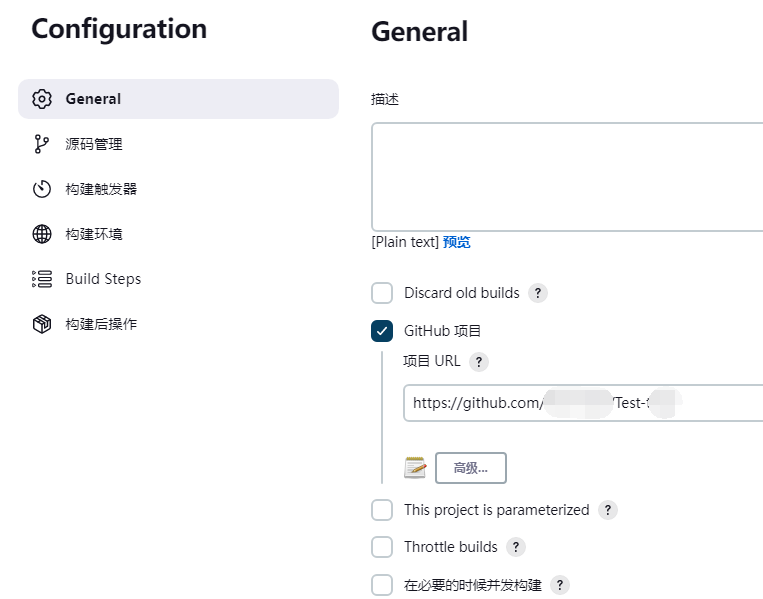The width and height of the screenshot is (763, 599).
Task: Jump to Build Steps section
Action: 103,279
